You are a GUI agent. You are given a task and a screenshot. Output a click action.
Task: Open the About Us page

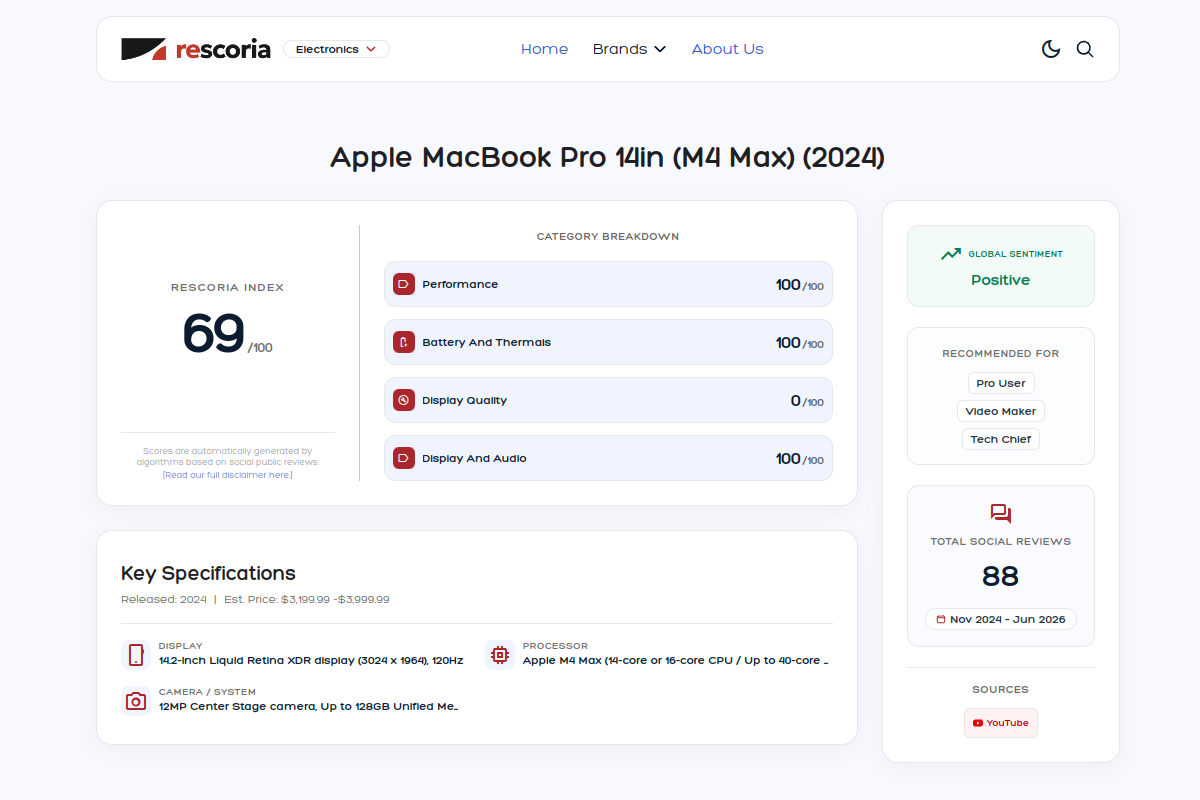click(727, 49)
